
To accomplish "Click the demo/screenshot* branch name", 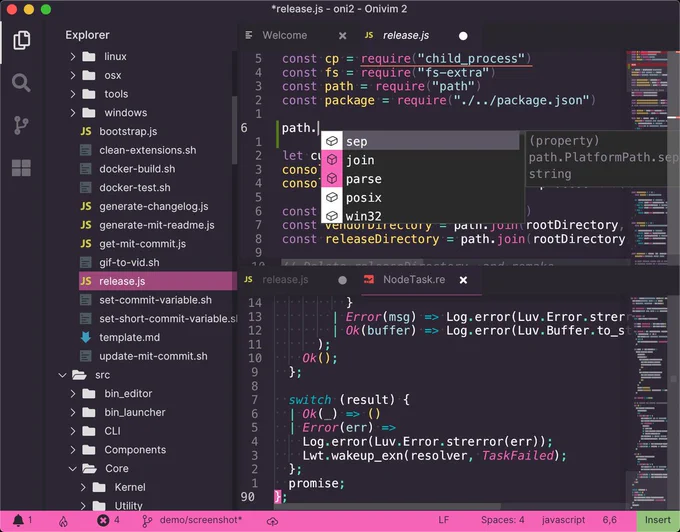I will pos(201,520).
